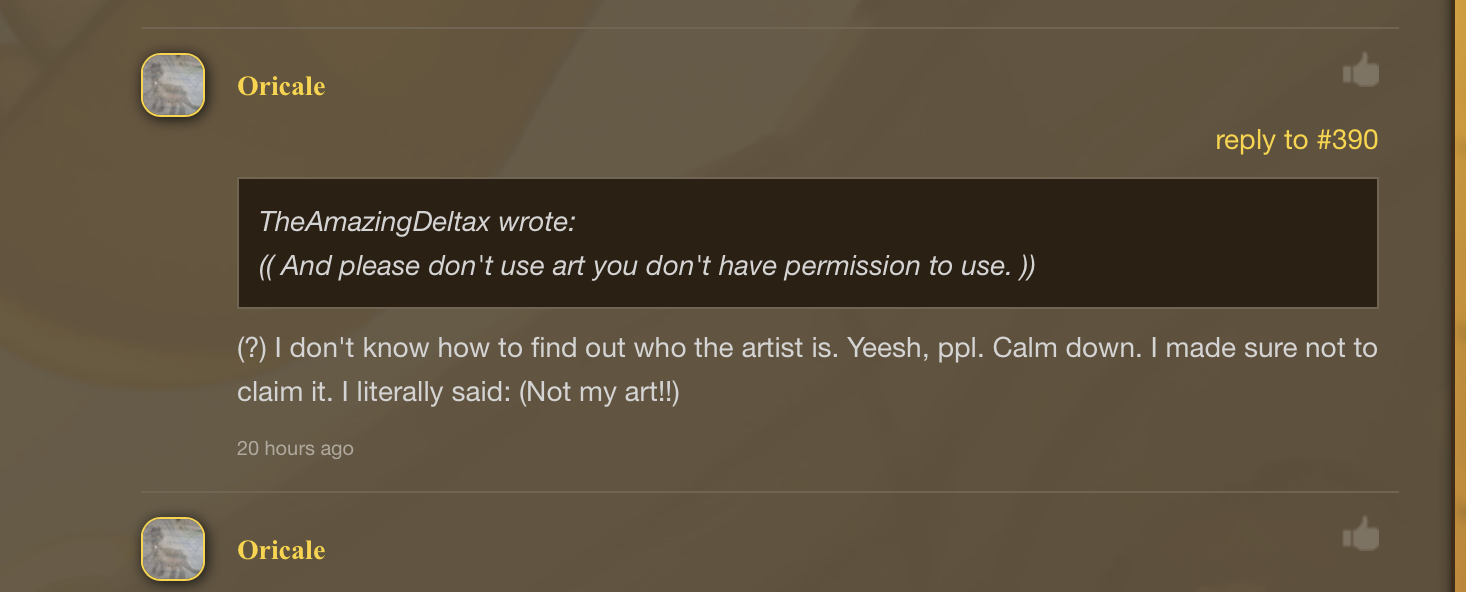The width and height of the screenshot is (1466, 592).
Task: Like the Oricale comment replying to #390
Action: (1360, 71)
